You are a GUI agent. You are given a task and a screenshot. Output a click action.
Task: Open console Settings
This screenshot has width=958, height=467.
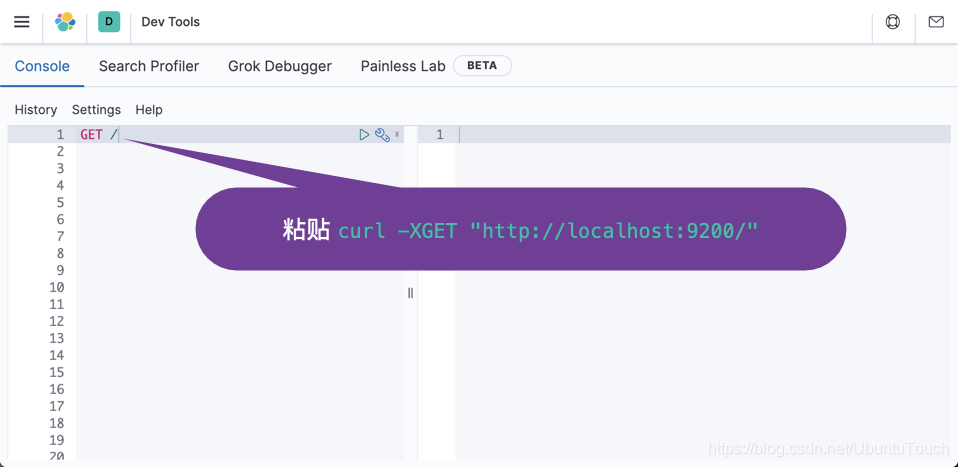pos(97,109)
